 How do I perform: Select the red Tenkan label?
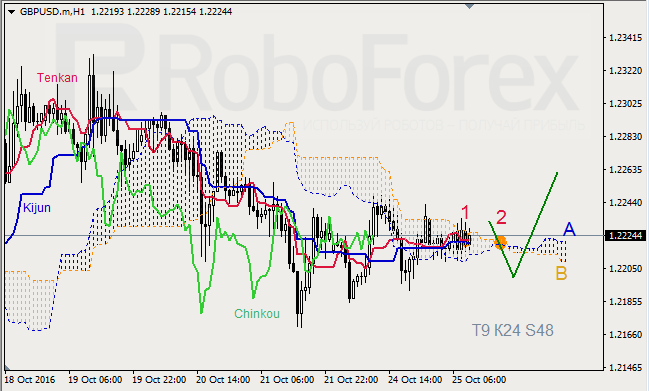click(x=57, y=78)
